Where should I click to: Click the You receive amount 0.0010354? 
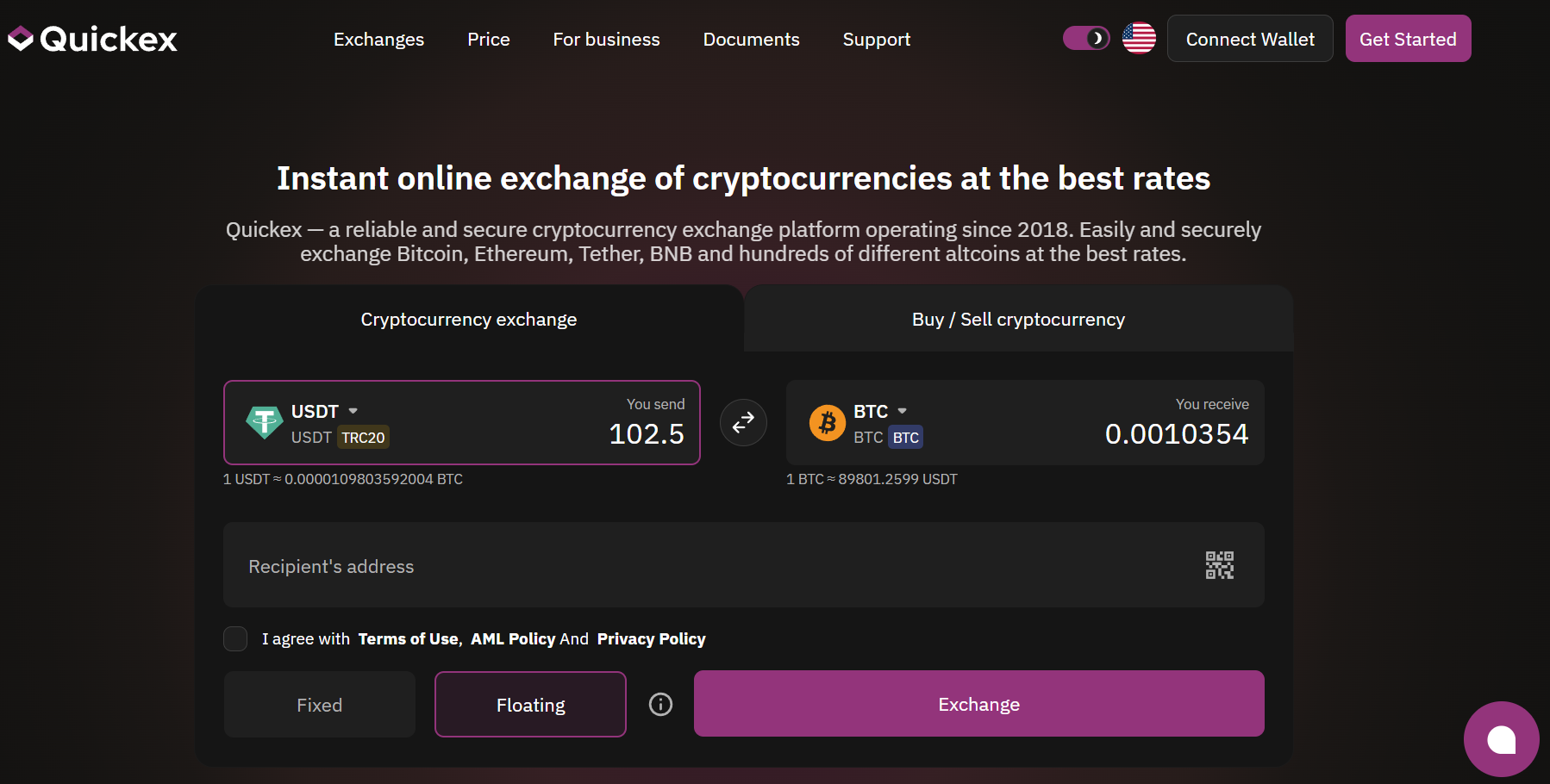pyautogui.click(x=1176, y=434)
